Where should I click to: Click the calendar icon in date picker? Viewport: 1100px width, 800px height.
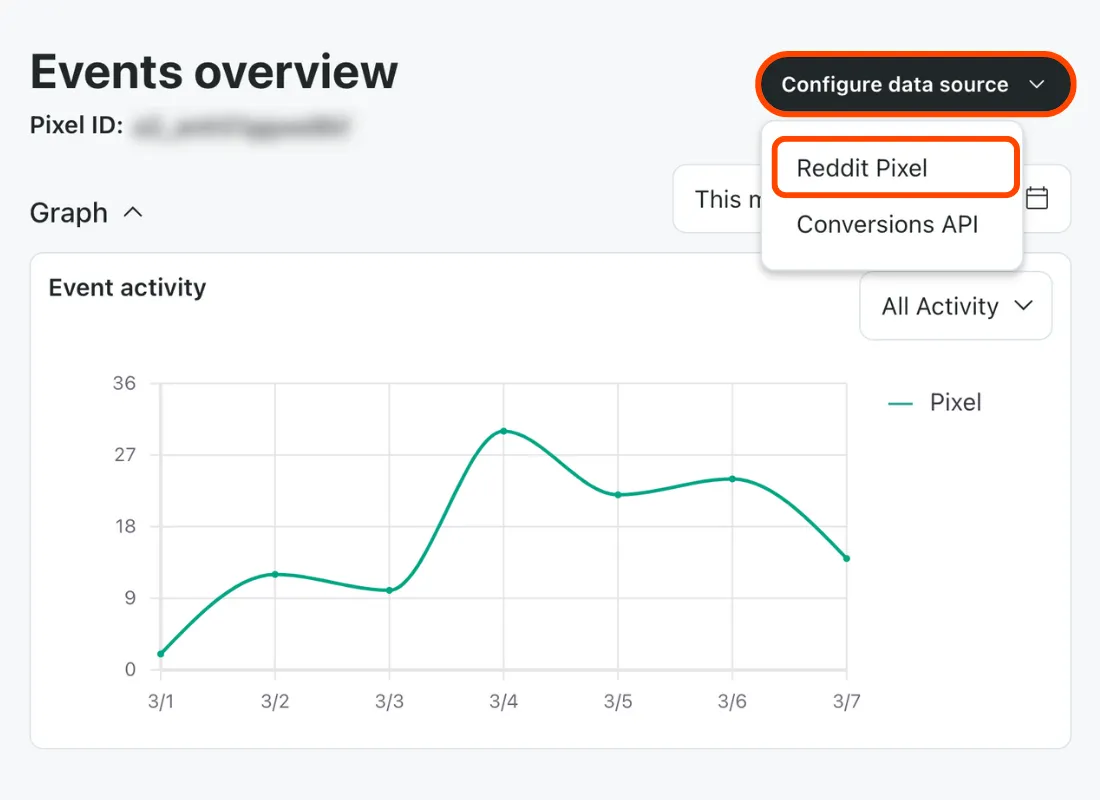tap(1038, 198)
